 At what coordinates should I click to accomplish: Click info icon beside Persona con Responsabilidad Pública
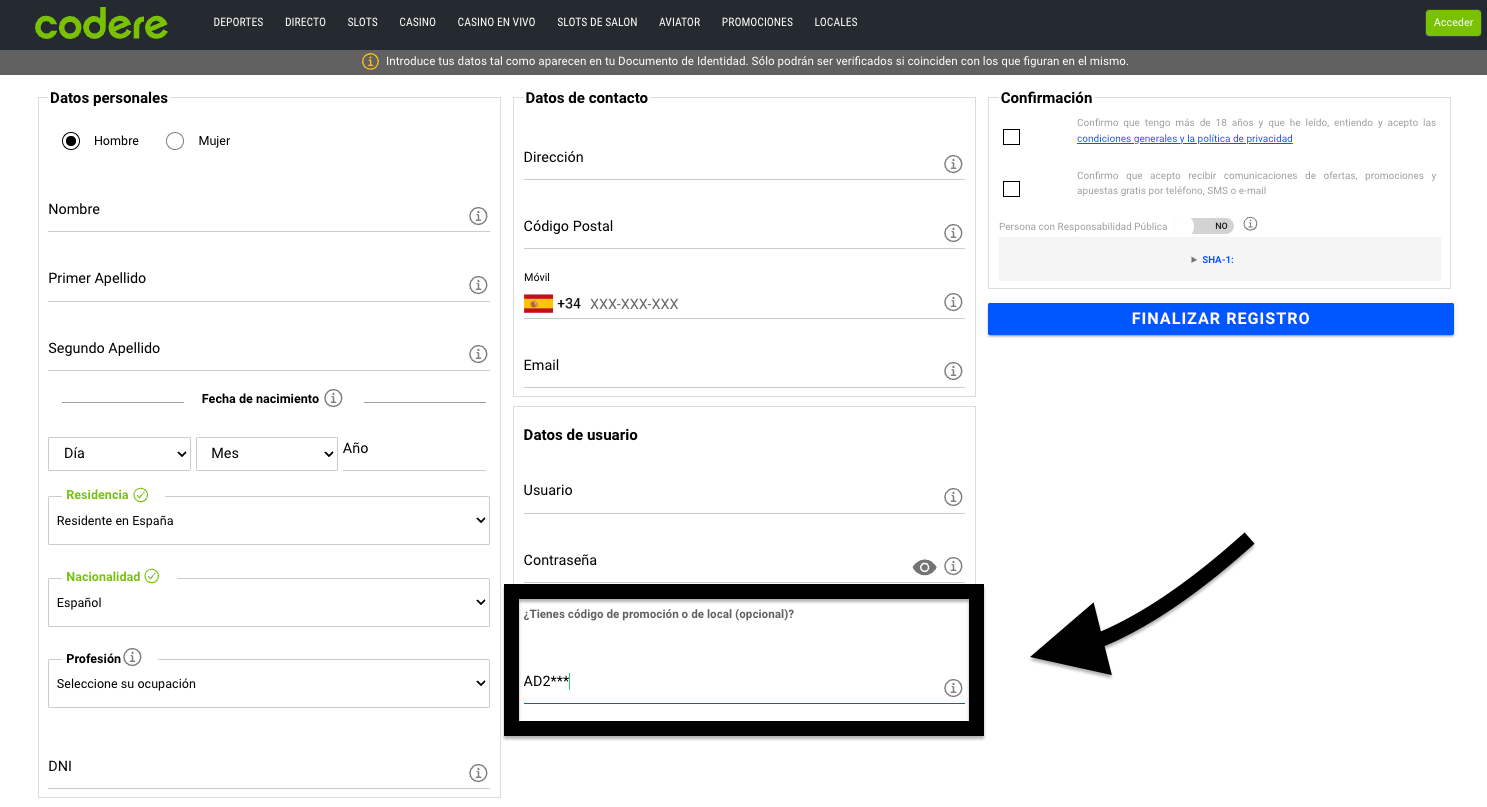pos(1250,224)
